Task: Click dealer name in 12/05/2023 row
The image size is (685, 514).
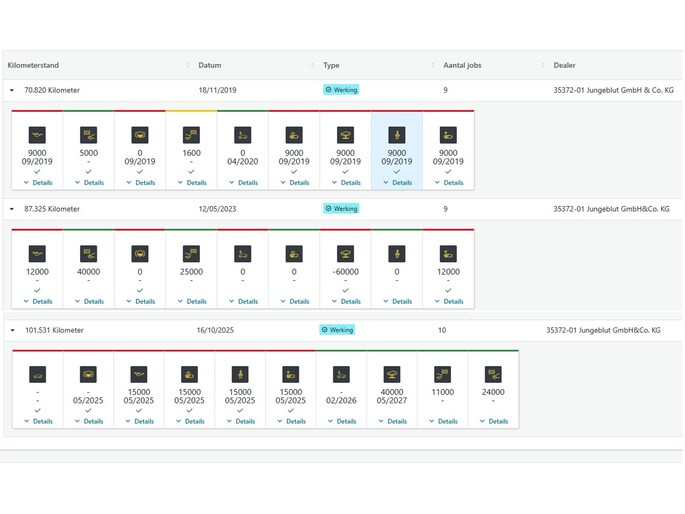Action: (x=612, y=209)
